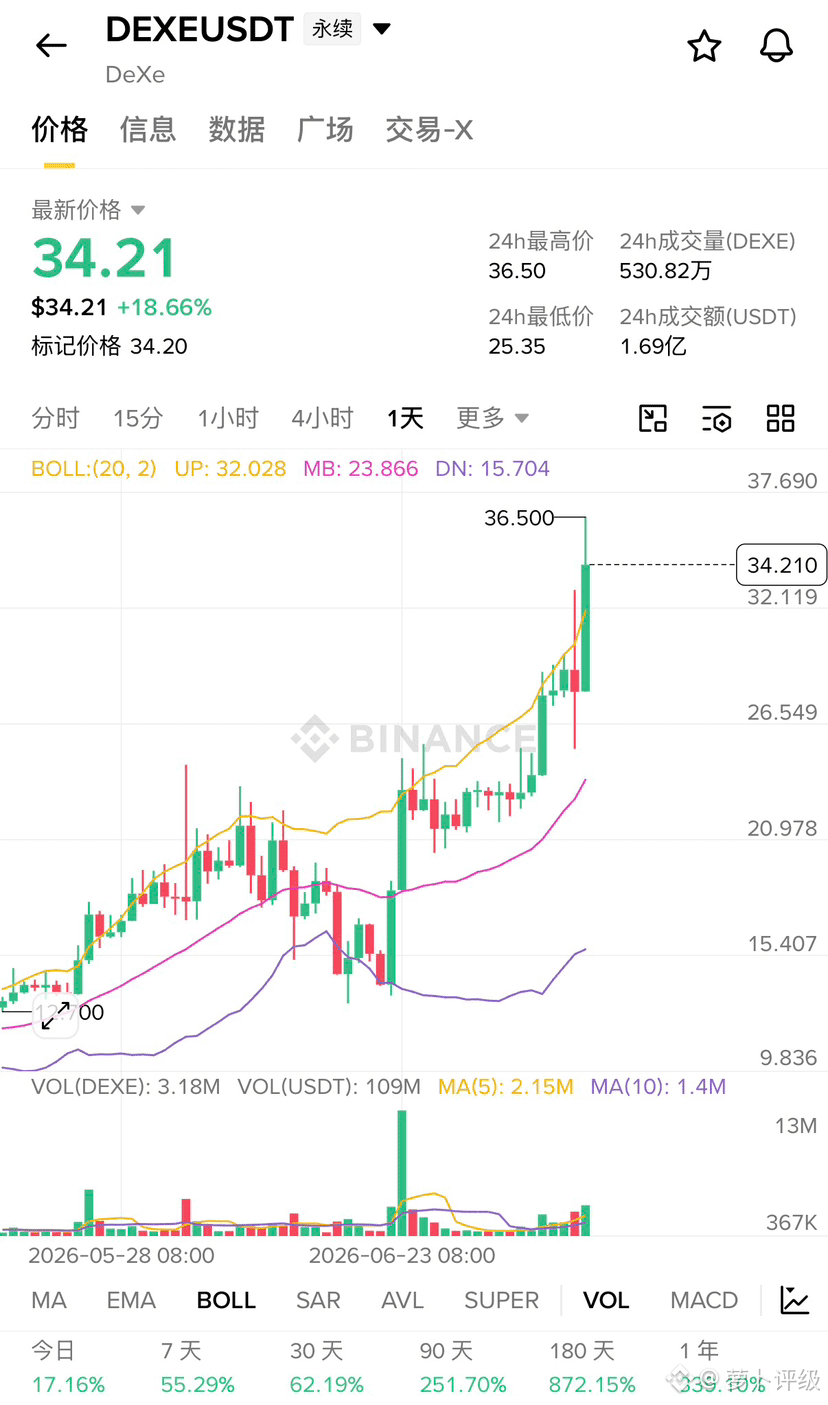Tap the back arrow icon

51,45
